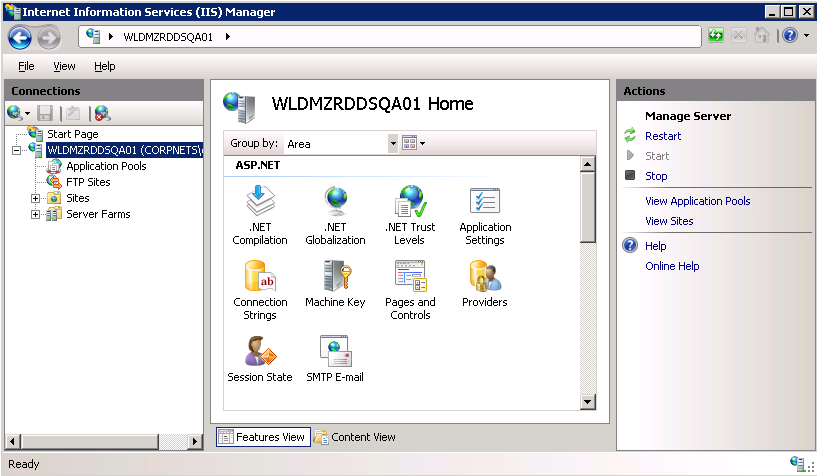Image resolution: width=817 pixels, height=476 pixels.
Task: Select Application Pools tree item
Action: (x=106, y=166)
